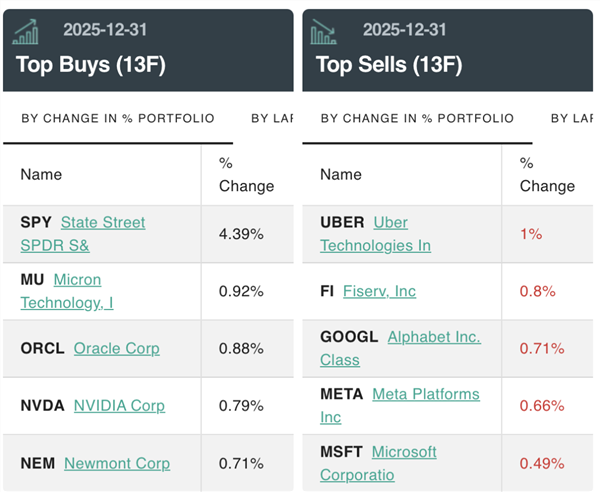Open the NVIDIA Corp link
The height and width of the screenshot is (492, 600).
(x=119, y=406)
